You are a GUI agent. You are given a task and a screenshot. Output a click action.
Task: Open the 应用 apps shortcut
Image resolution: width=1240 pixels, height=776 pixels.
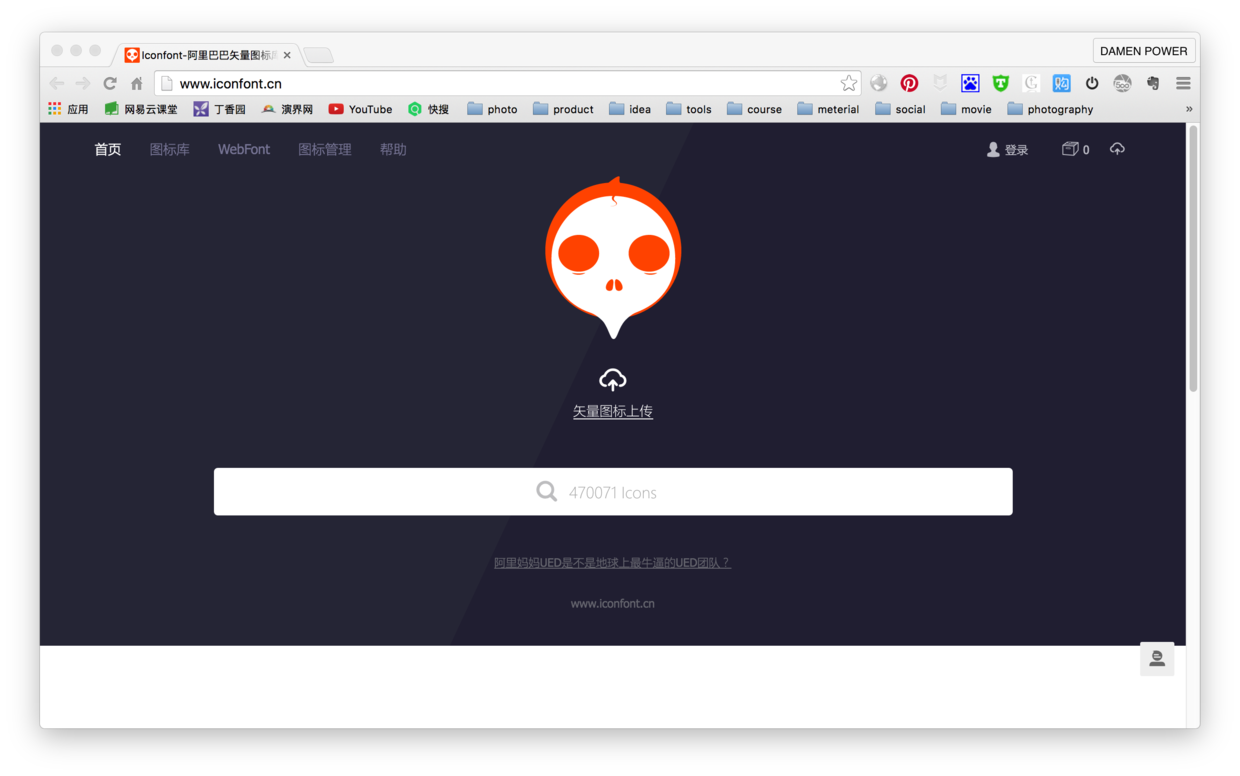(x=68, y=109)
